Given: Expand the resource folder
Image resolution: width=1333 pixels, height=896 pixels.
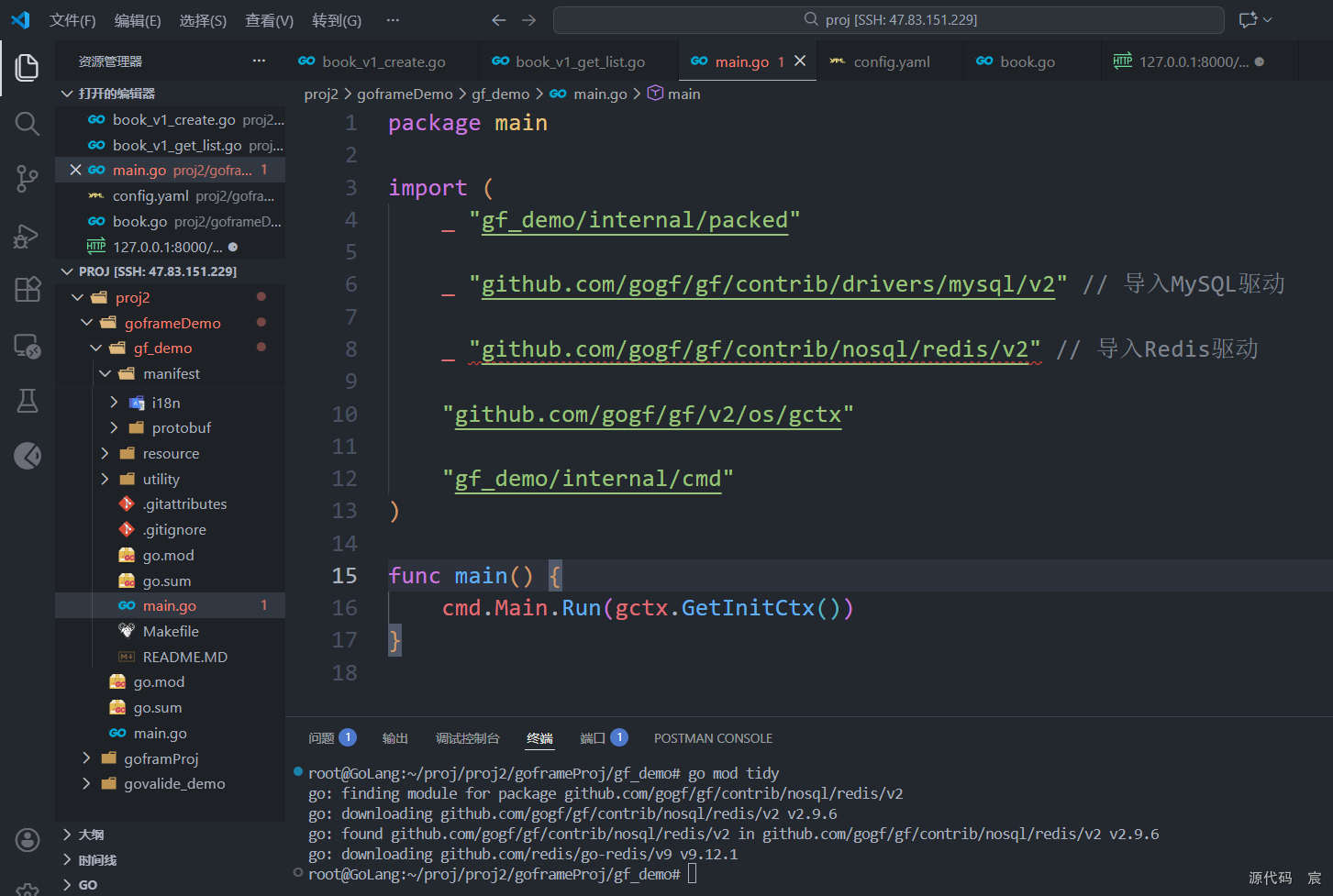Looking at the screenshot, I should click(x=105, y=453).
